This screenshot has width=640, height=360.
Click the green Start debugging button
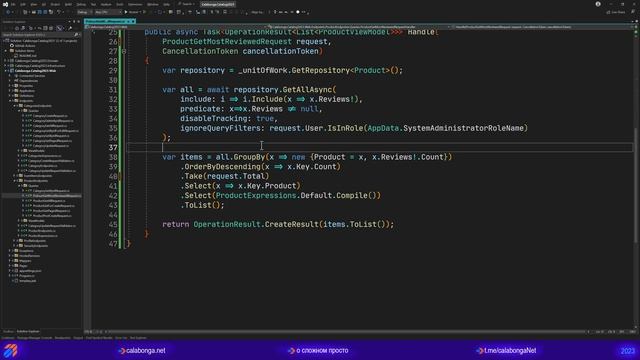tap(126, 12)
